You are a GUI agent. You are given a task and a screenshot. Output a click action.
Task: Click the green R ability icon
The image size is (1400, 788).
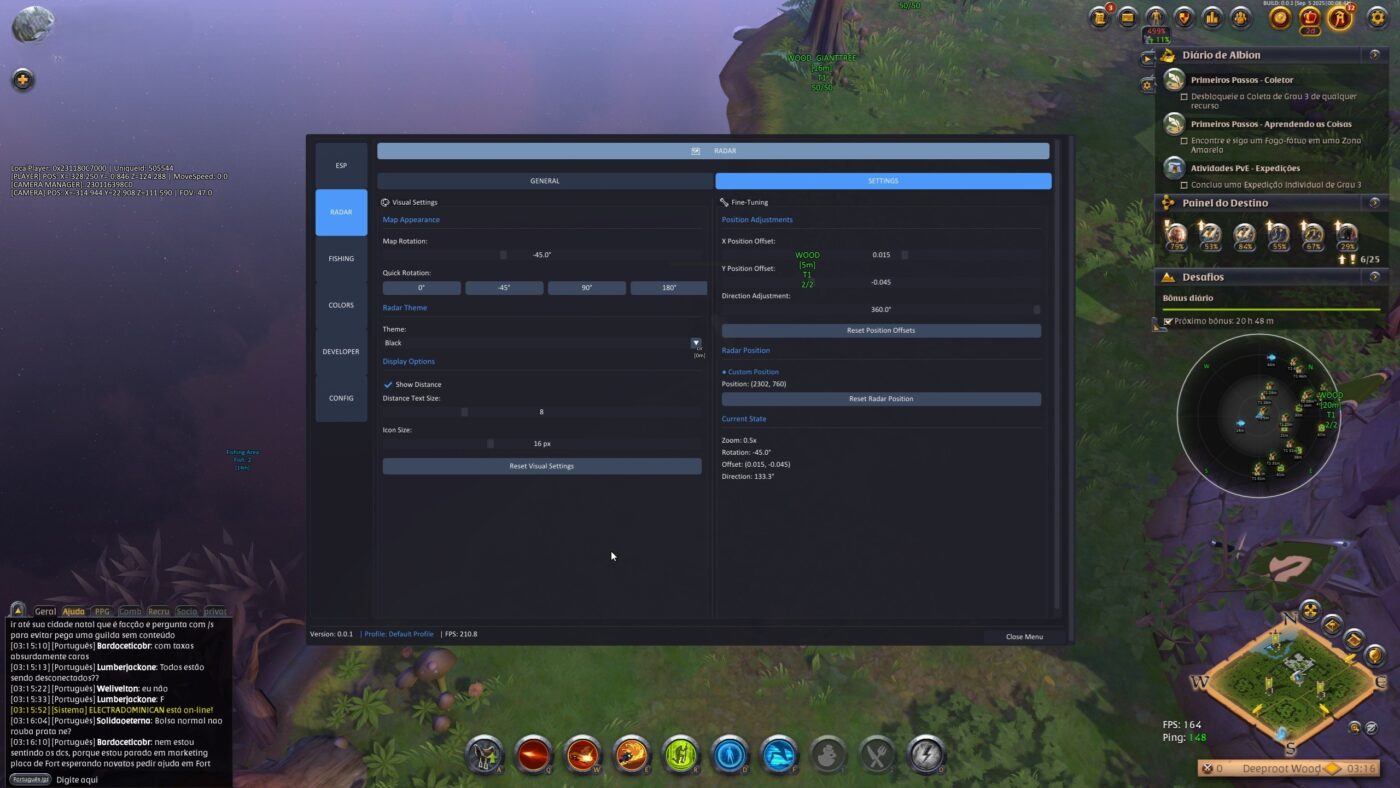coord(681,754)
